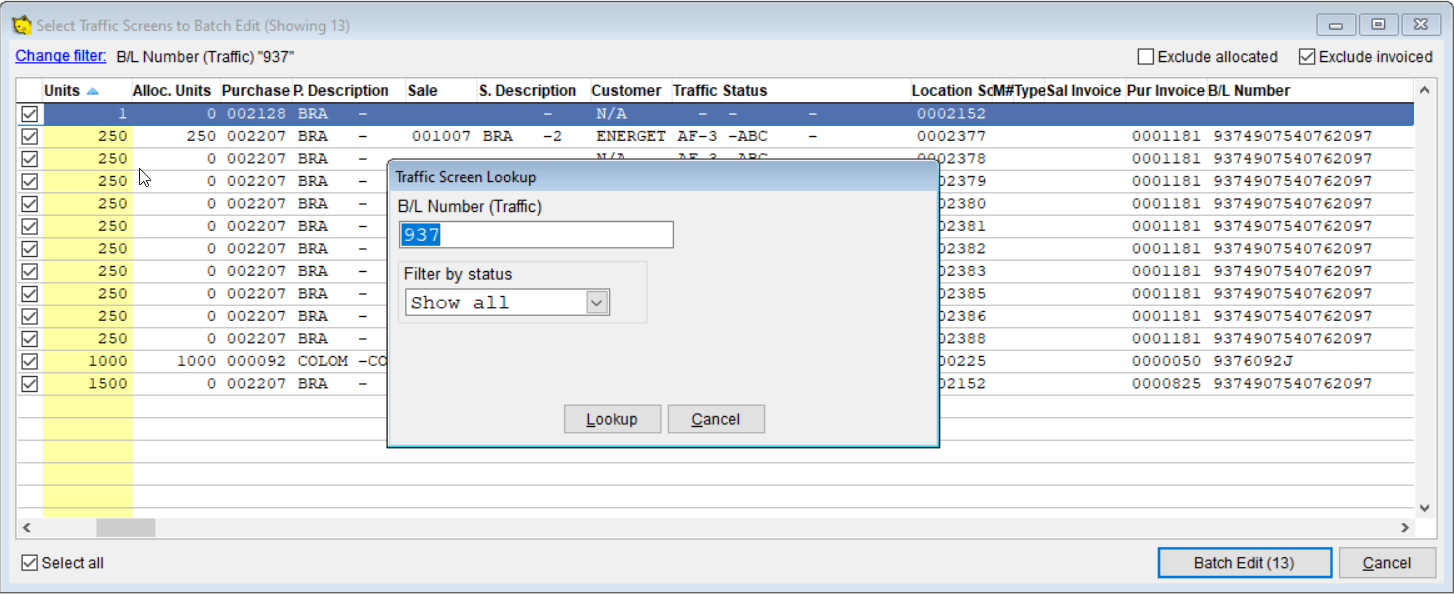
Task: Click the location 0002377 cell
Action: pyautogui.click(x=951, y=136)
